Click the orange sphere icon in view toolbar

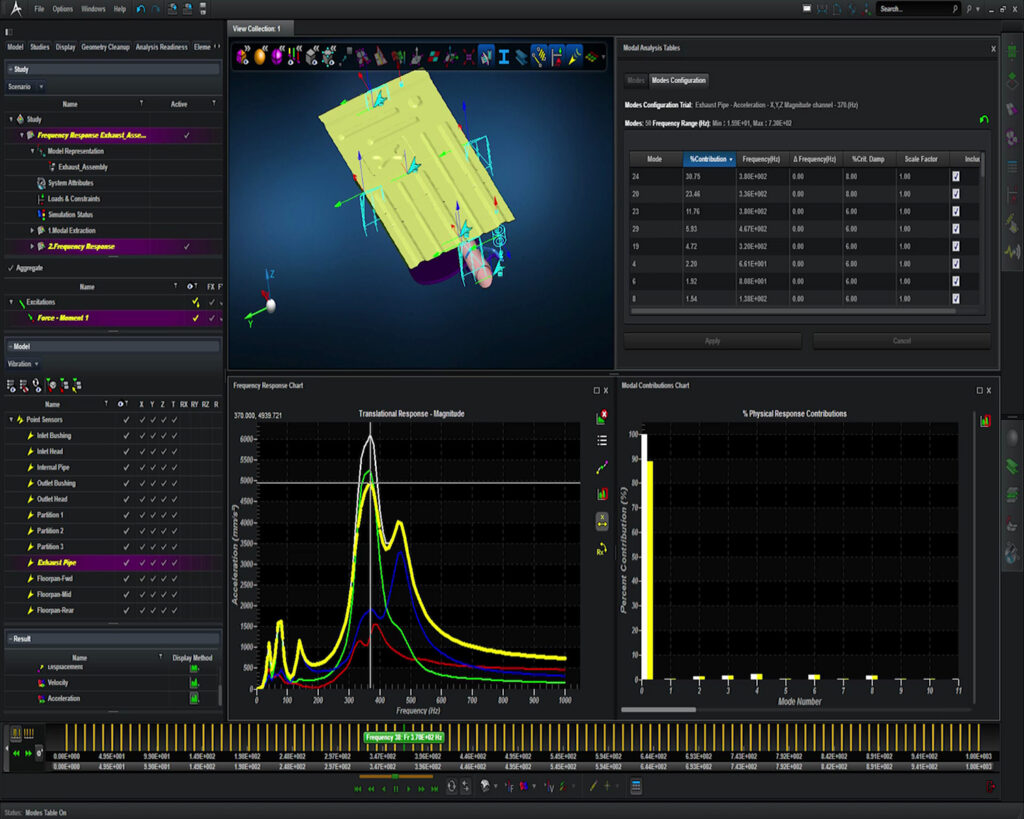tap(260, 57)
